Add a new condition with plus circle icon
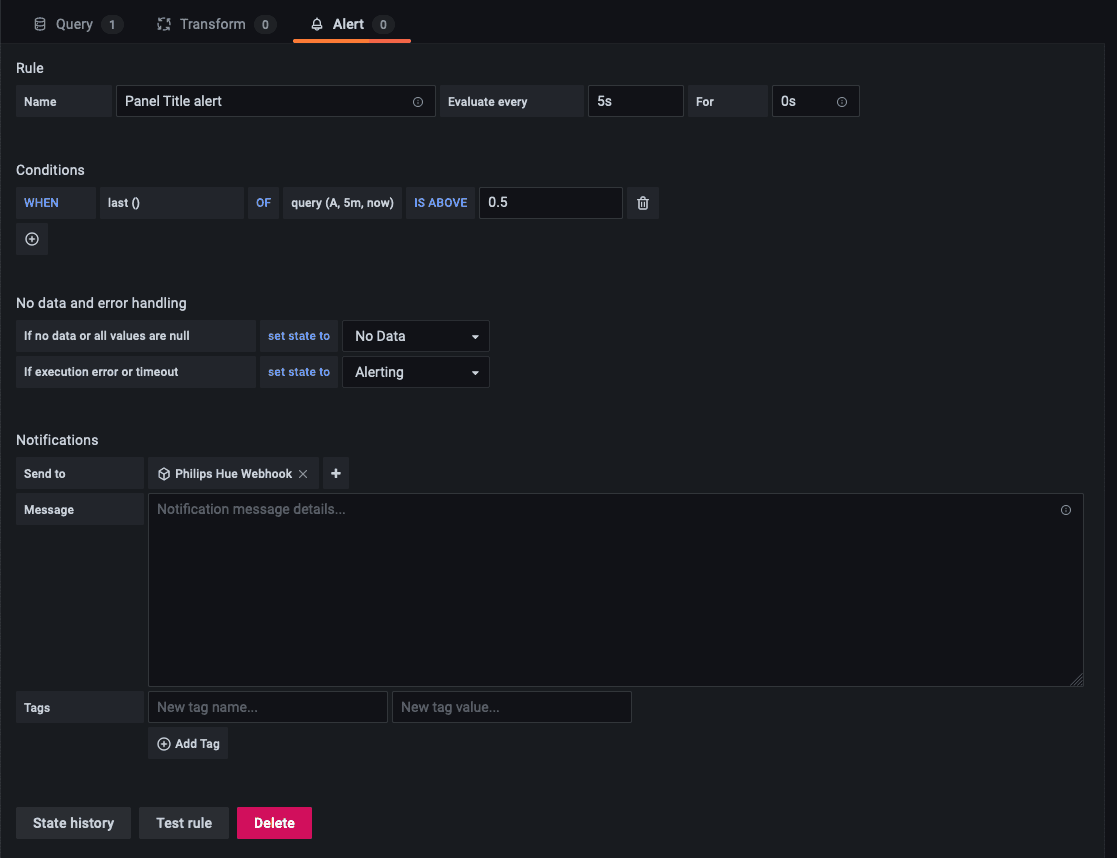The width and height of the screenshot is (1117, 858). [x=32, y=239]
